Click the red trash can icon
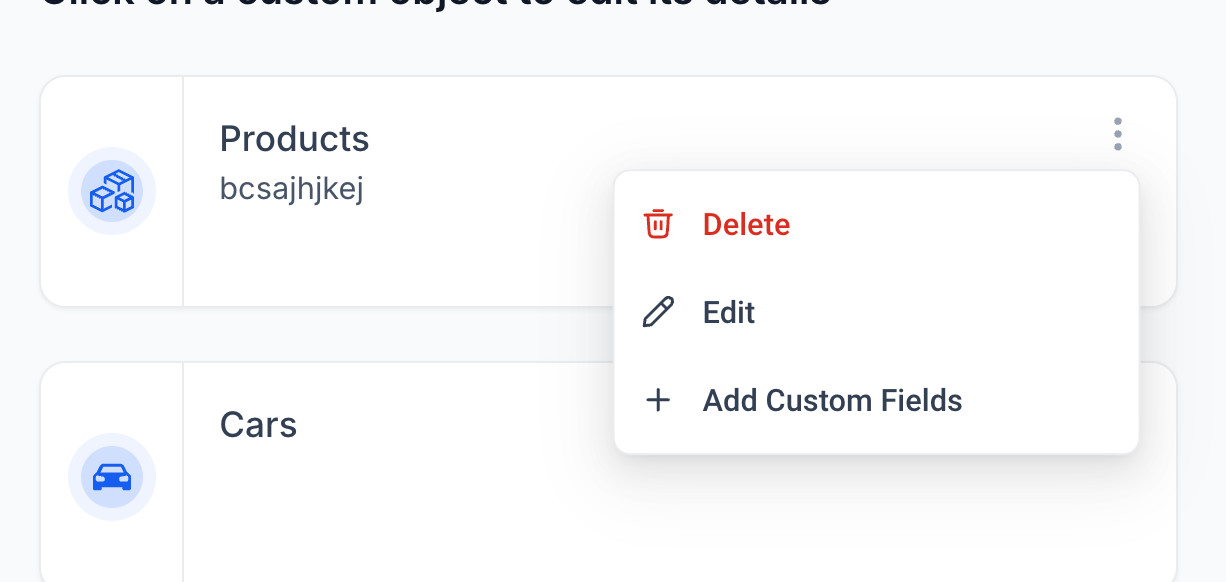 657,224
